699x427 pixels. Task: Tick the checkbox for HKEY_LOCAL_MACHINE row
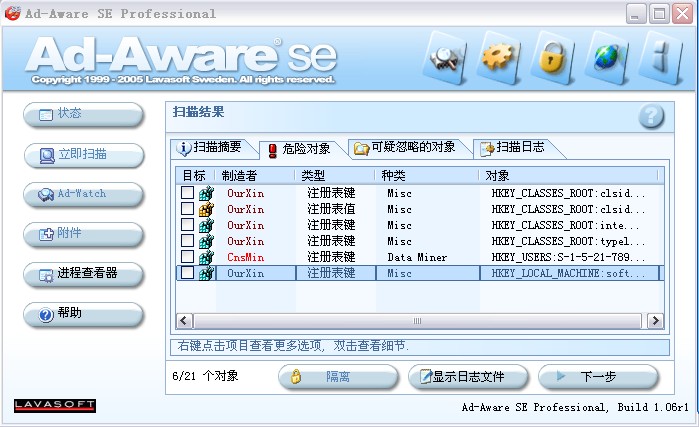pyautogui.click(x=187, y=273)
